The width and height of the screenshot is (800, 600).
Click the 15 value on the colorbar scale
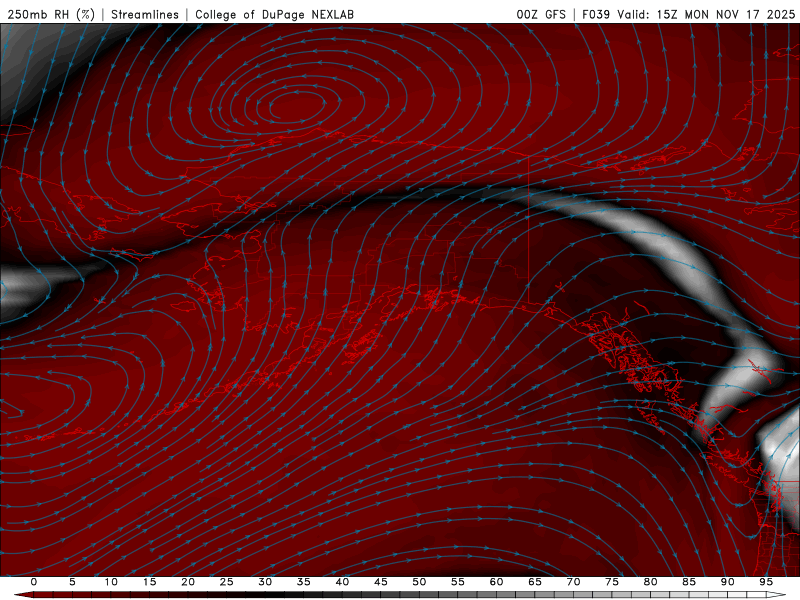click(149, 582)
